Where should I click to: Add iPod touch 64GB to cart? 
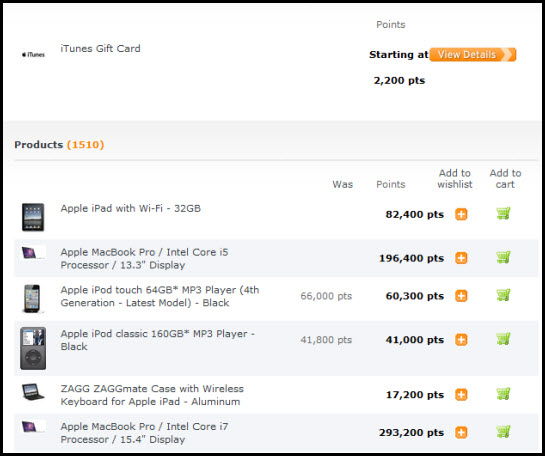(503, 295)
